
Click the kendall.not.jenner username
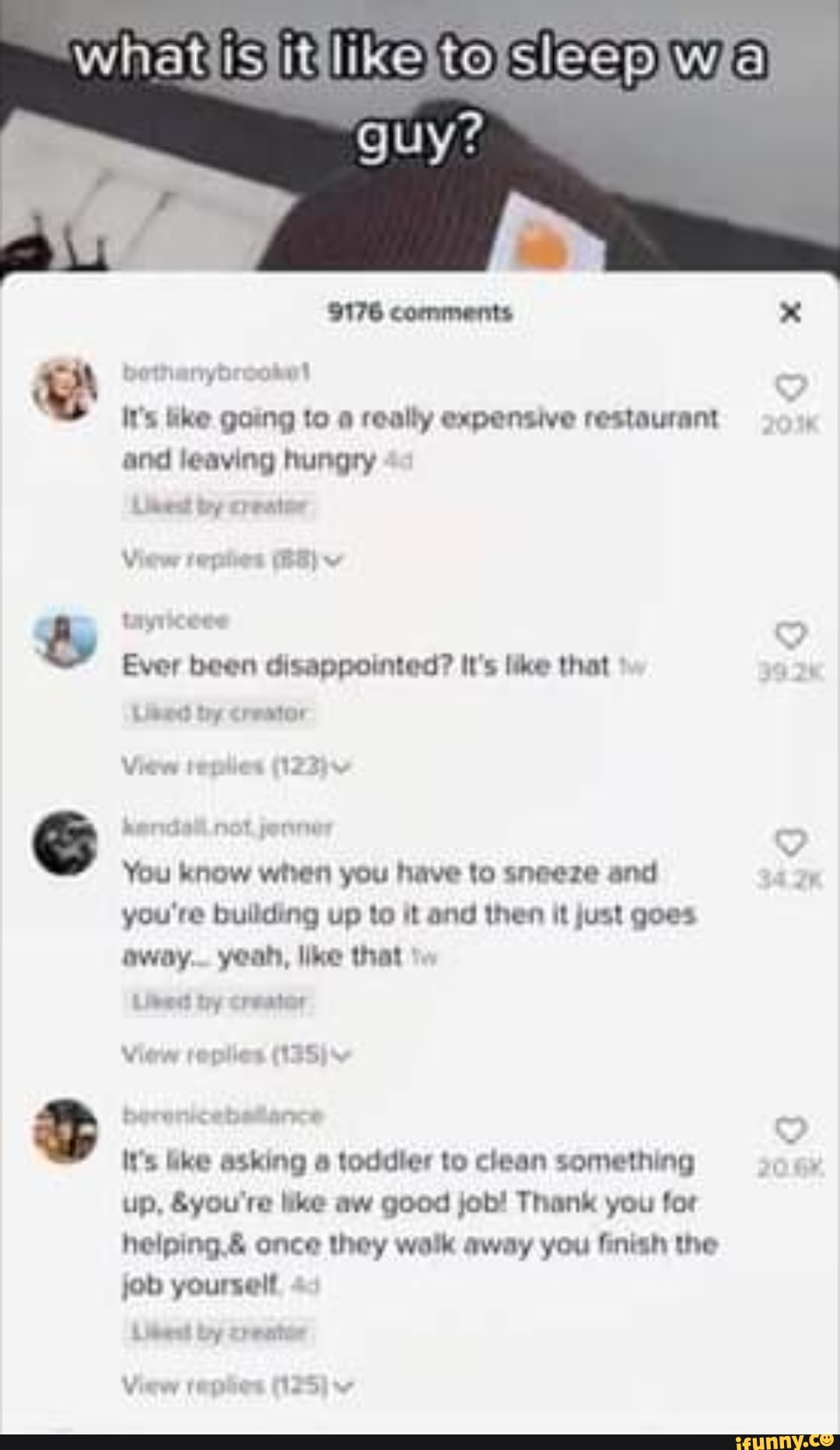[227, 827]
